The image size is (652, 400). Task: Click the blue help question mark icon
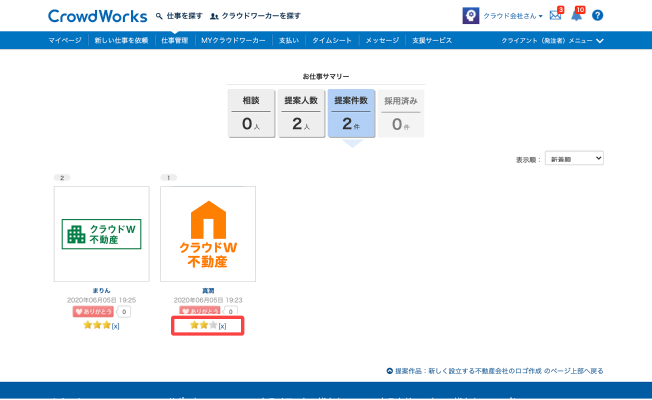[598, 16]
